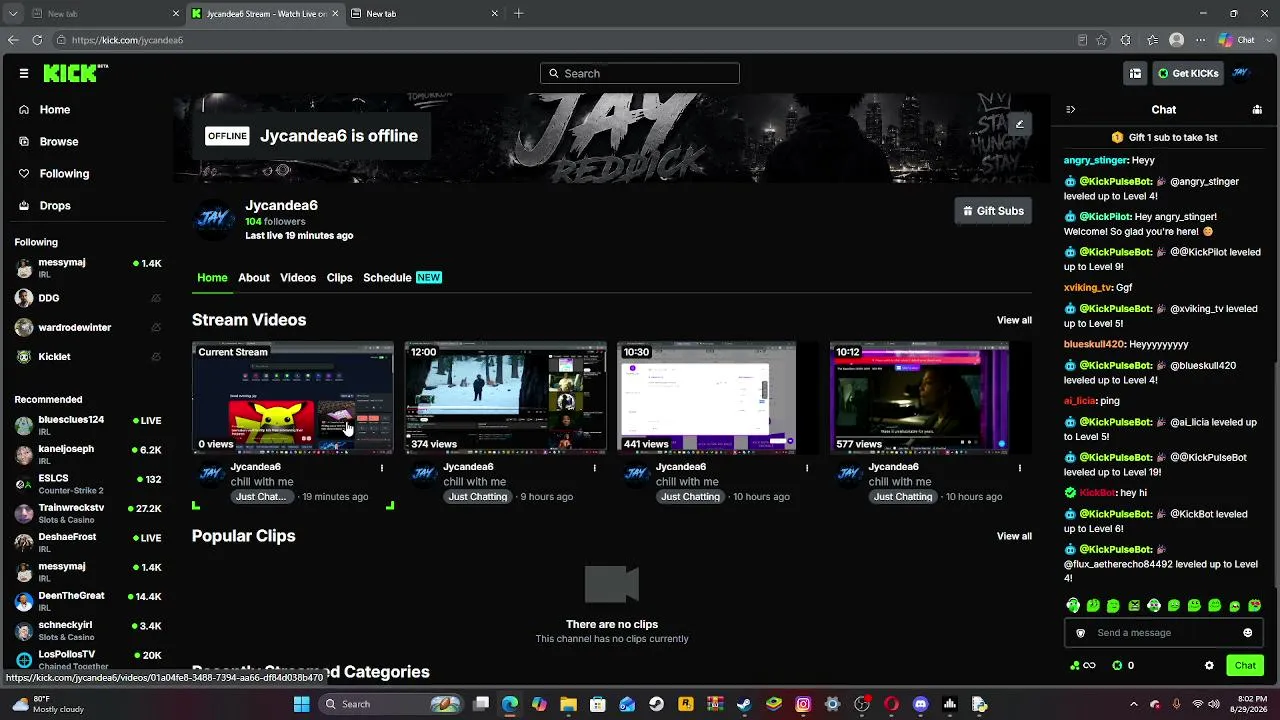Click the KICKs balance icon showing 0
Viewport: 1280px width, 720px height.
1118,665
